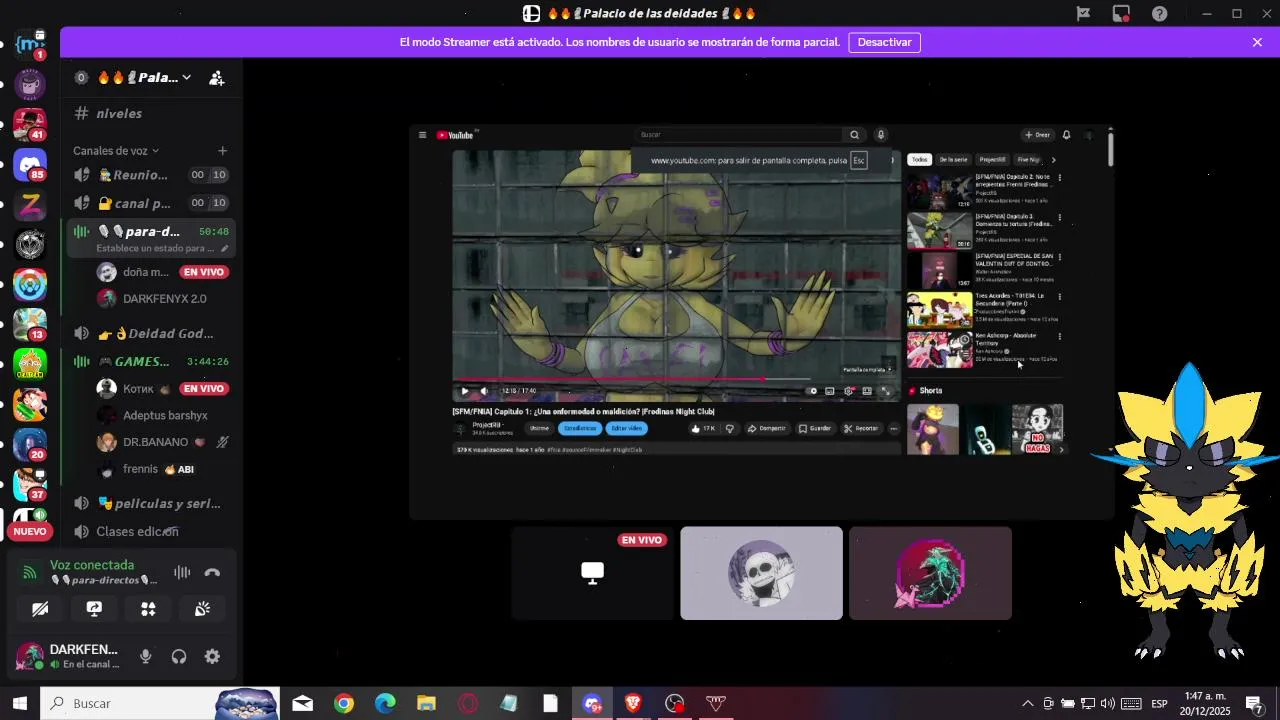Viewport: 1280px width, 720px height.
Task: Open Brave browser from the taskbar
Action: 633,704
